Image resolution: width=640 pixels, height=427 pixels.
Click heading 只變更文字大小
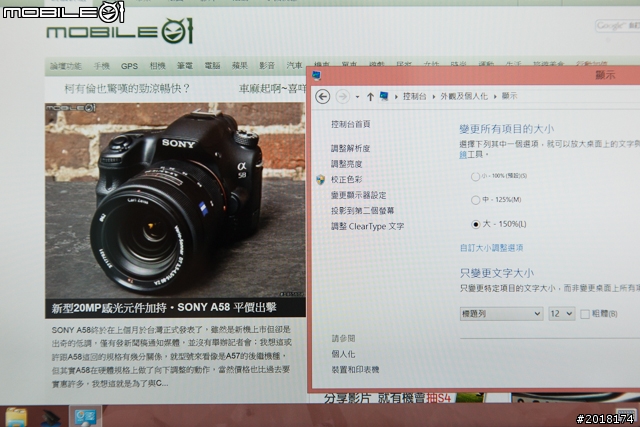pyautogui.click(x=497, y=273)
